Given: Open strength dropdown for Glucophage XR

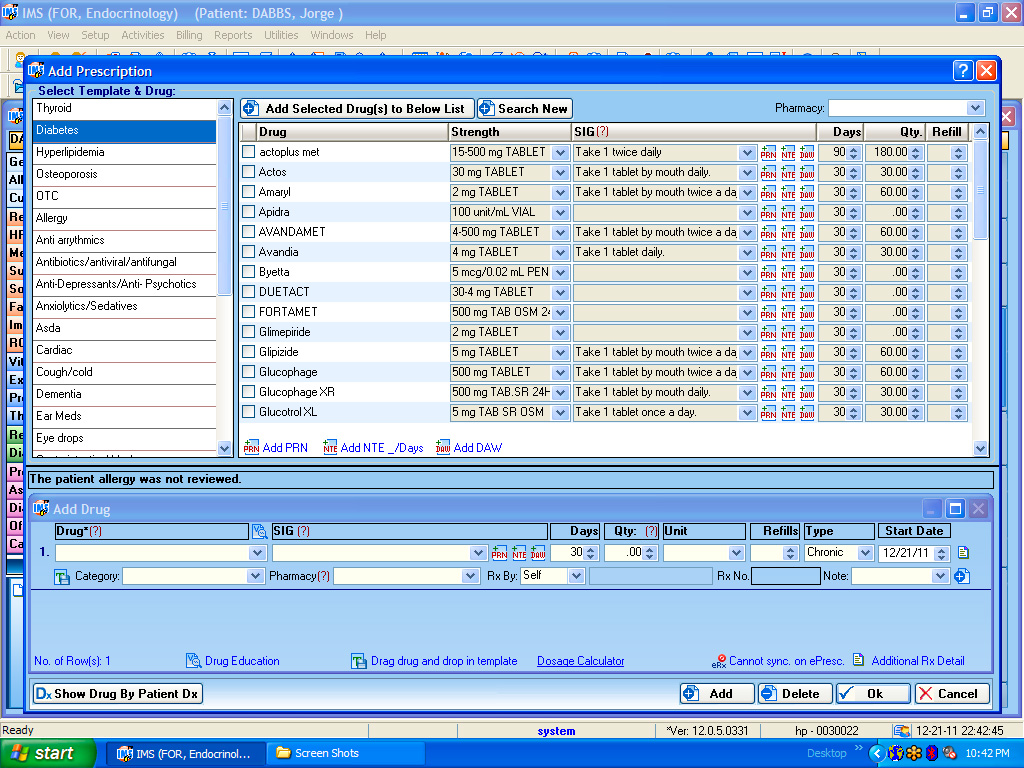Looking at the screenshot, I should [560, 392].
